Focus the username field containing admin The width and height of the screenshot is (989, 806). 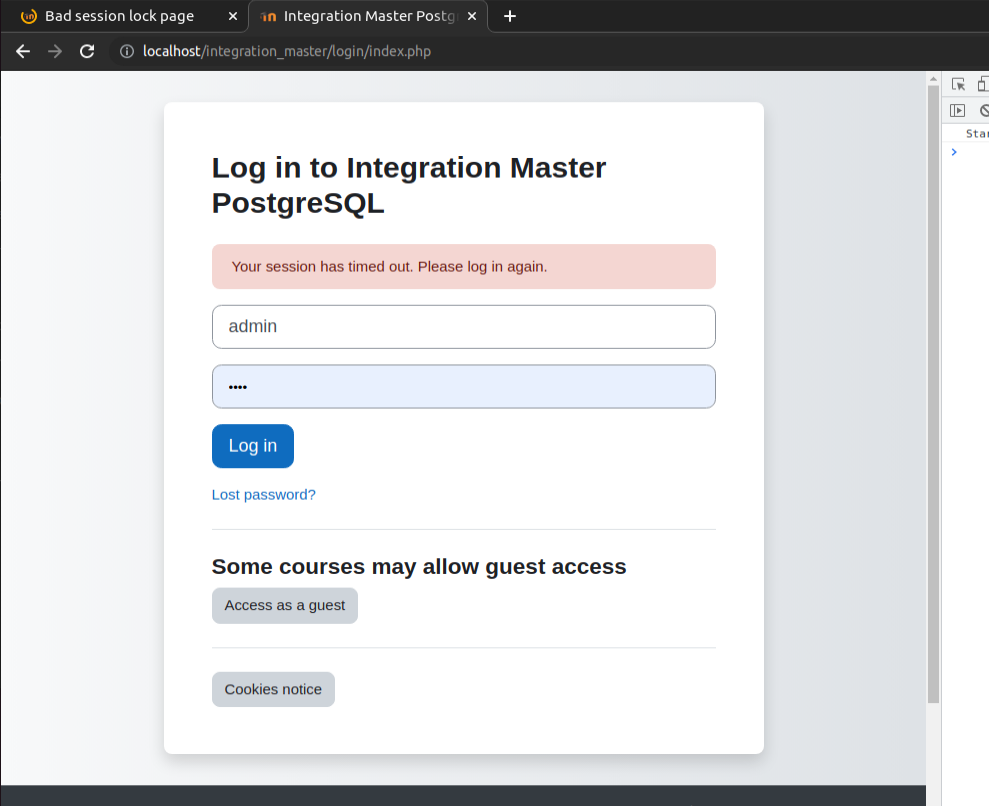point(464,327)
